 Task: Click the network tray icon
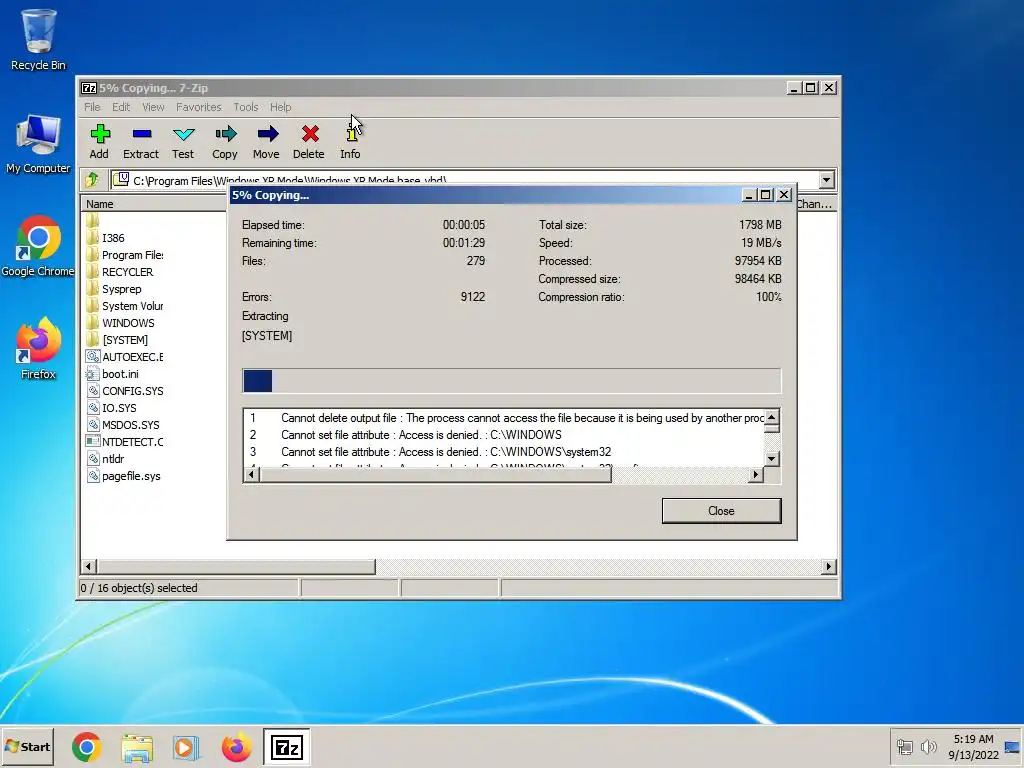point(904,746)
